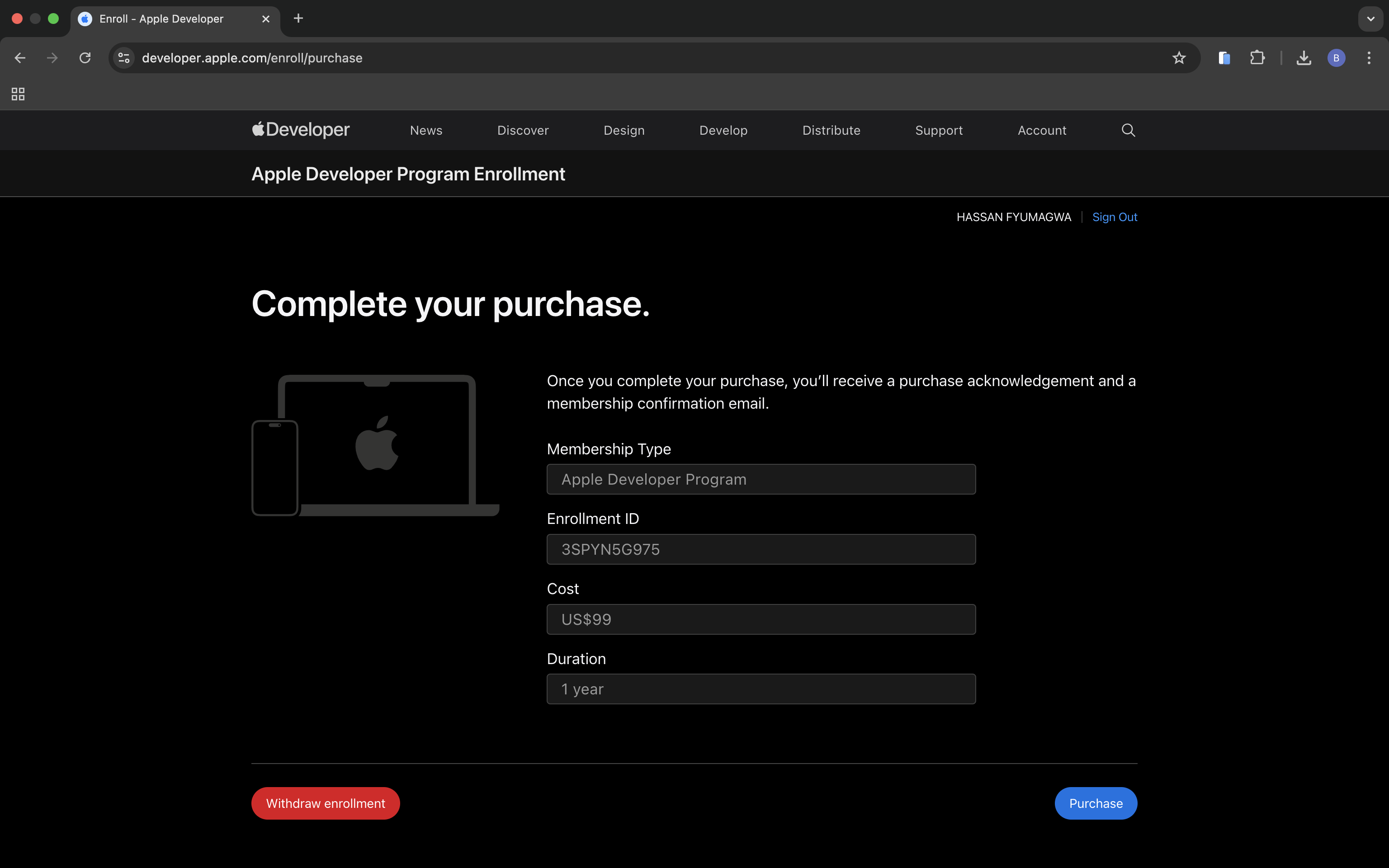Reload the enrollment page

(x=85, y=58)
